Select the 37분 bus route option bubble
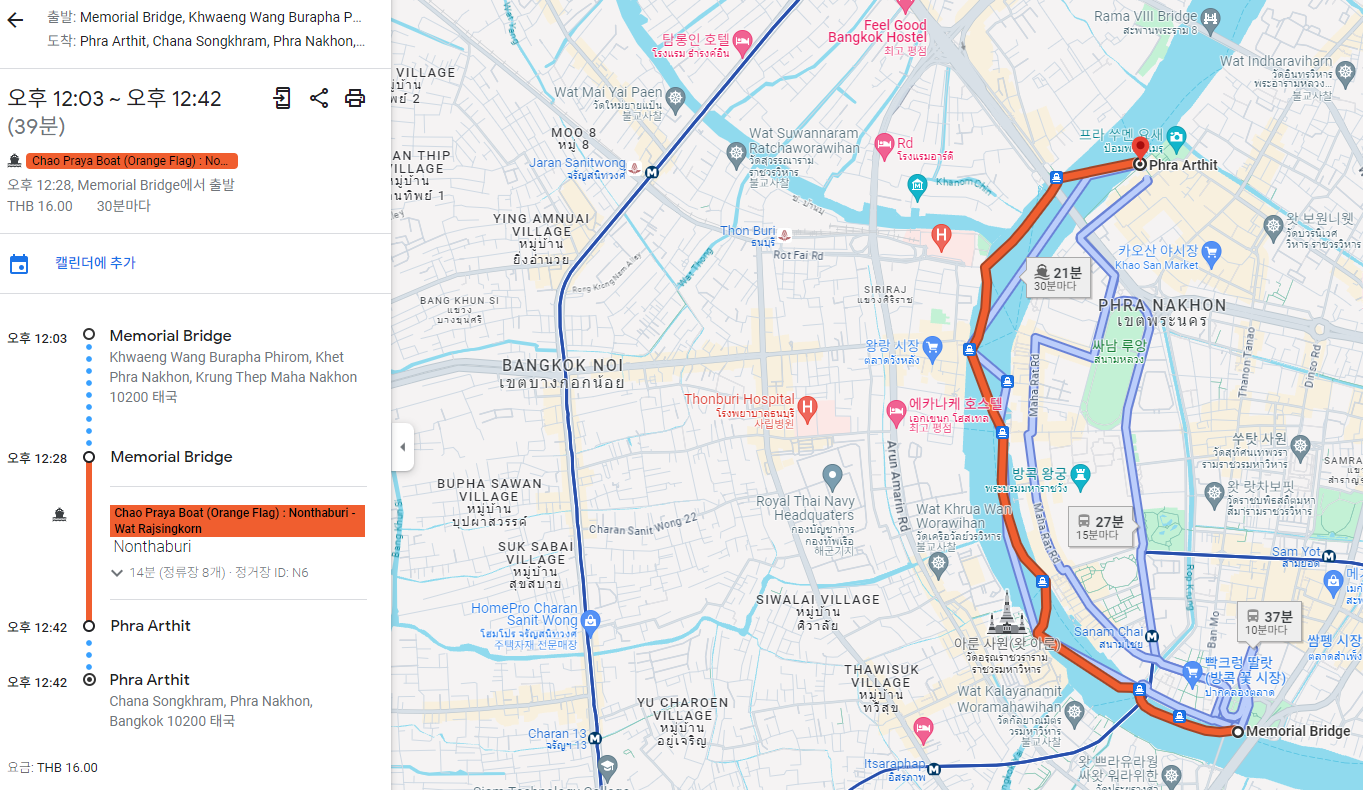The image size is (1363, 790). (1269, 623)
